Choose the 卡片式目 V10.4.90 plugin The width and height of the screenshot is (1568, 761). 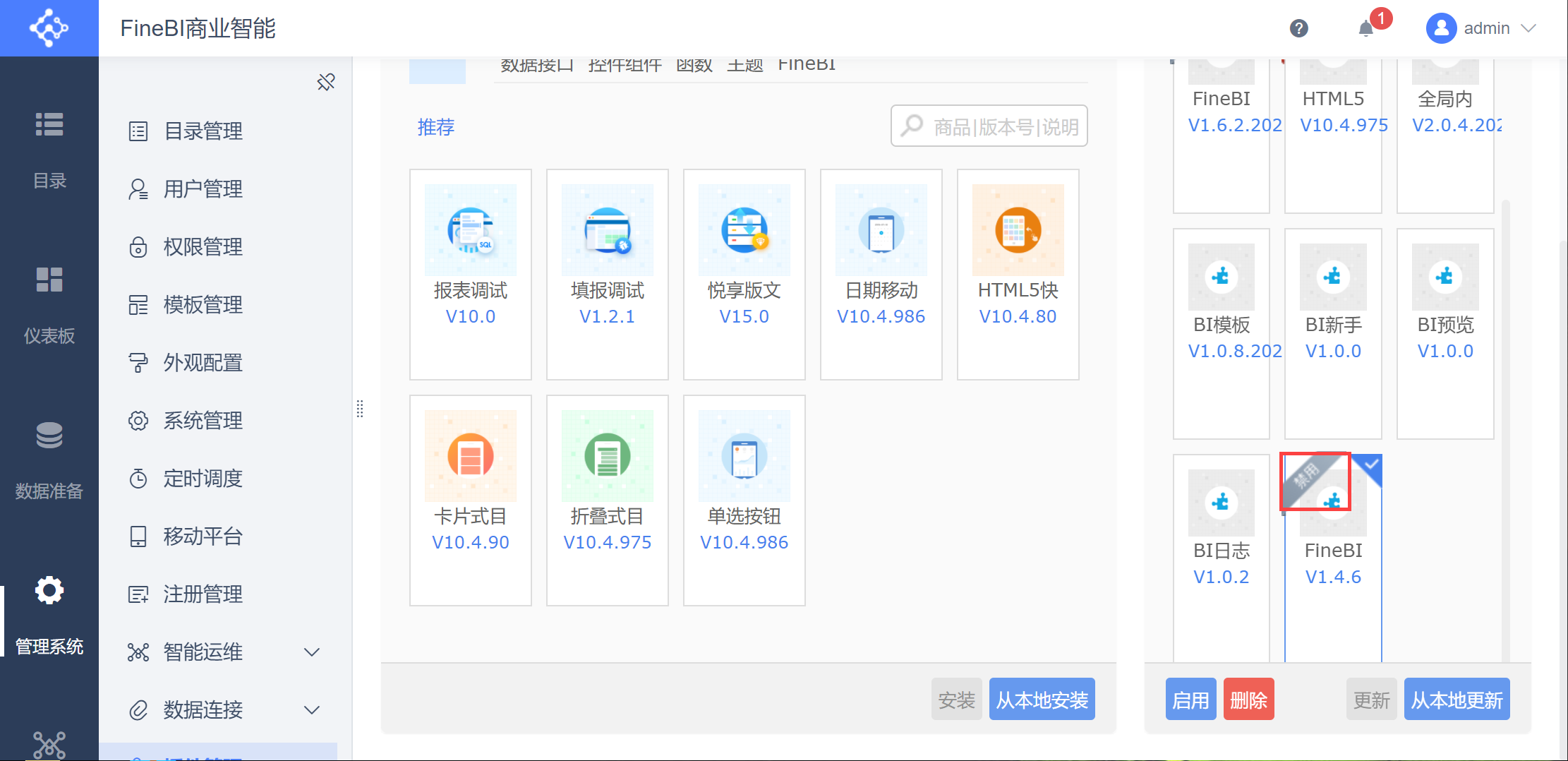coord(471,501)
